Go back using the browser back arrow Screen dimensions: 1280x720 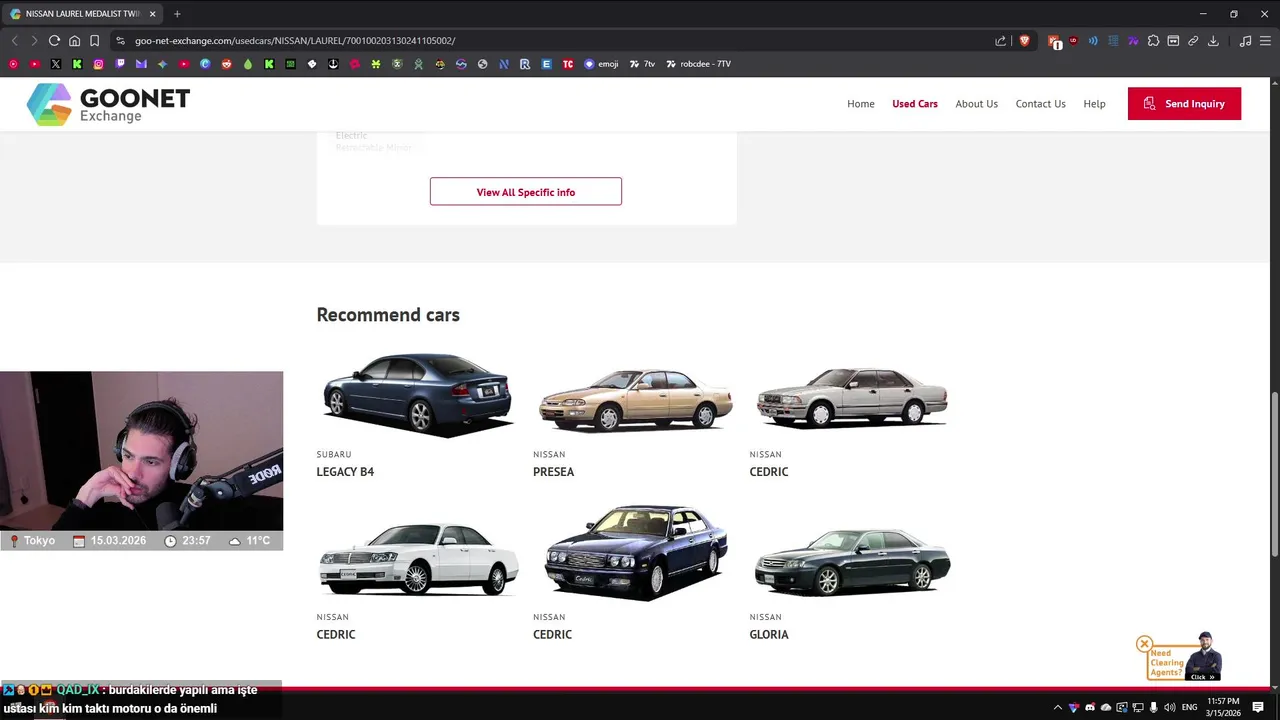(x=14, y=41)
